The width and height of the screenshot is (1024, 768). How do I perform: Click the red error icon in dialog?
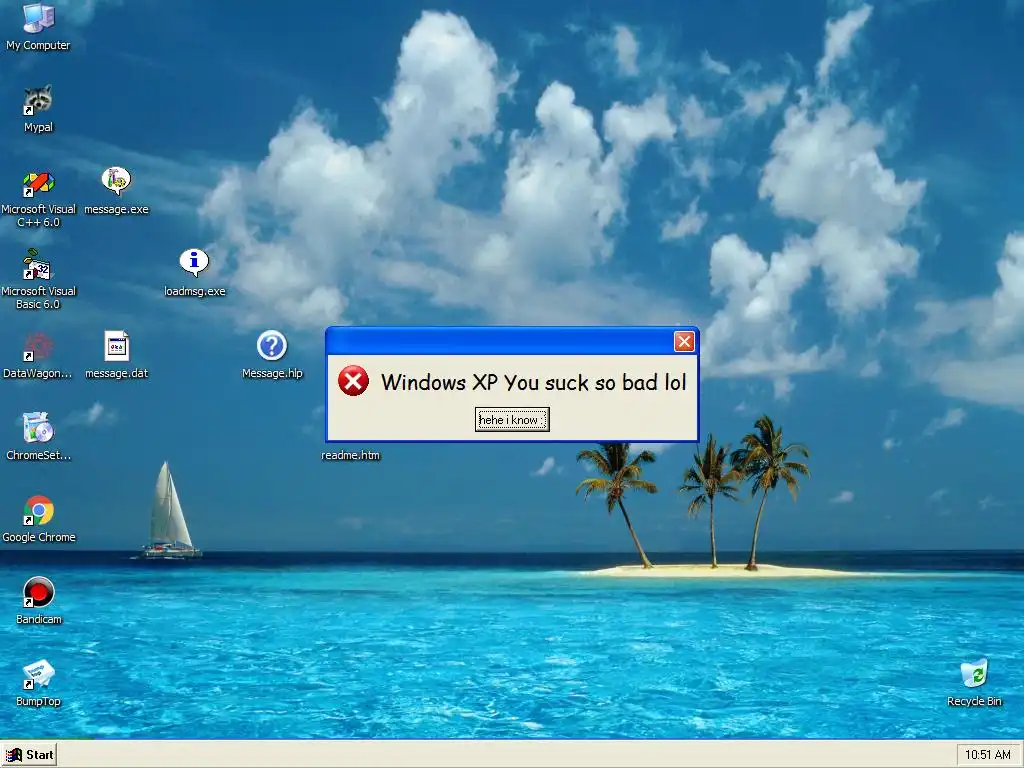pos(353,381)
